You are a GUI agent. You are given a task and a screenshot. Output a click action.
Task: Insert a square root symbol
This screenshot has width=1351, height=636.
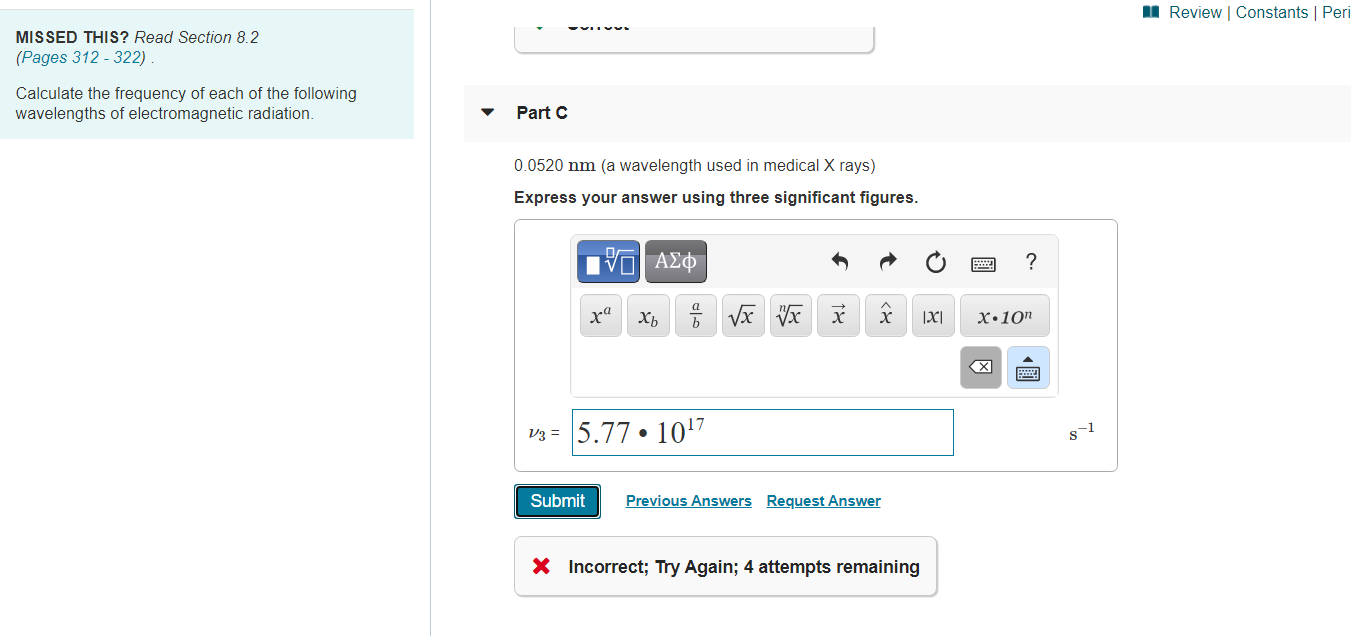(743, 315)
